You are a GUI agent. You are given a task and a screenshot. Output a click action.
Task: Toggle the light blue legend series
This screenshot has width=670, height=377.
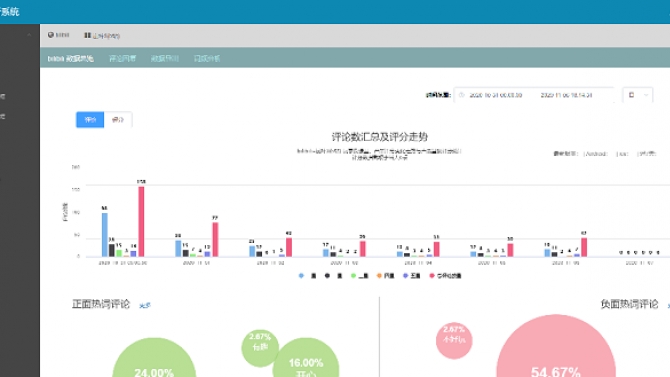pyautogui.click(x=308, y=276)
